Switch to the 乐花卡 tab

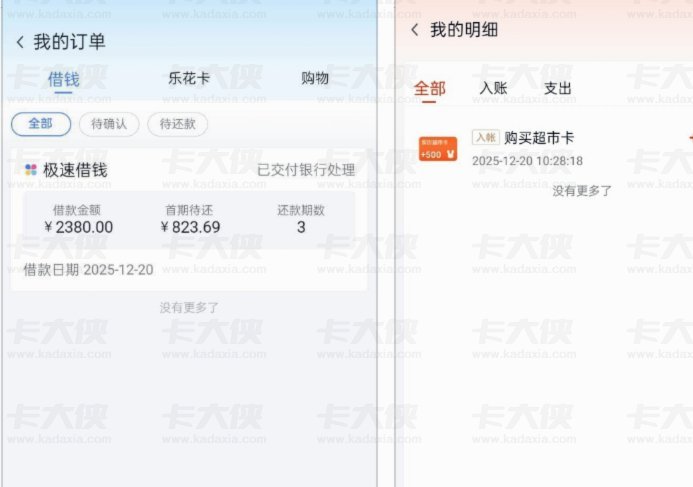point(189,79)
